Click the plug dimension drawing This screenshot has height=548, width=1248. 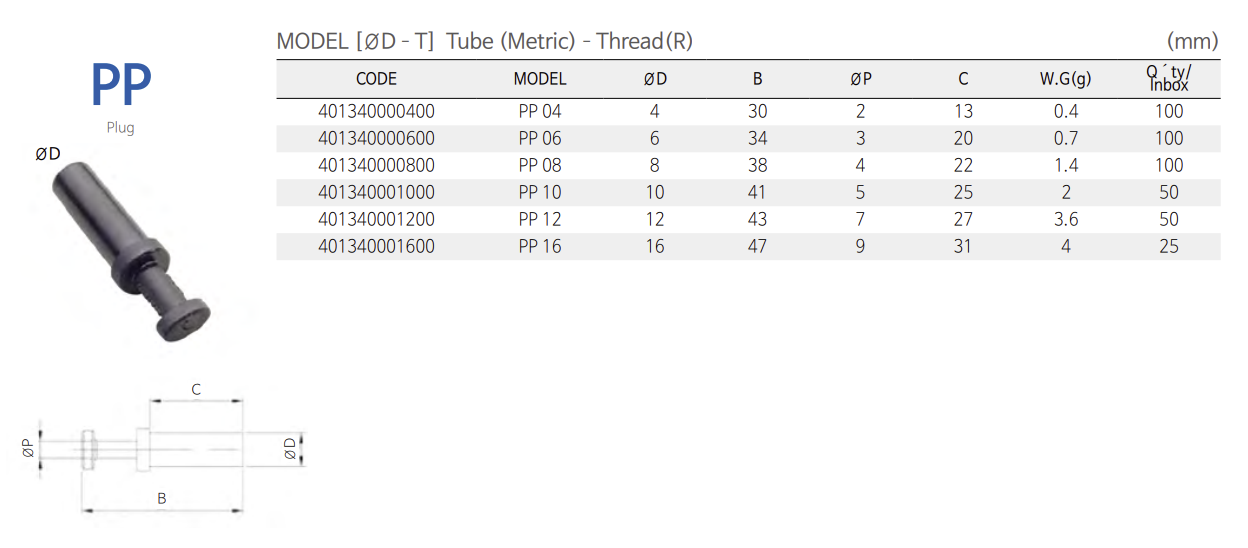click(165, 450)
